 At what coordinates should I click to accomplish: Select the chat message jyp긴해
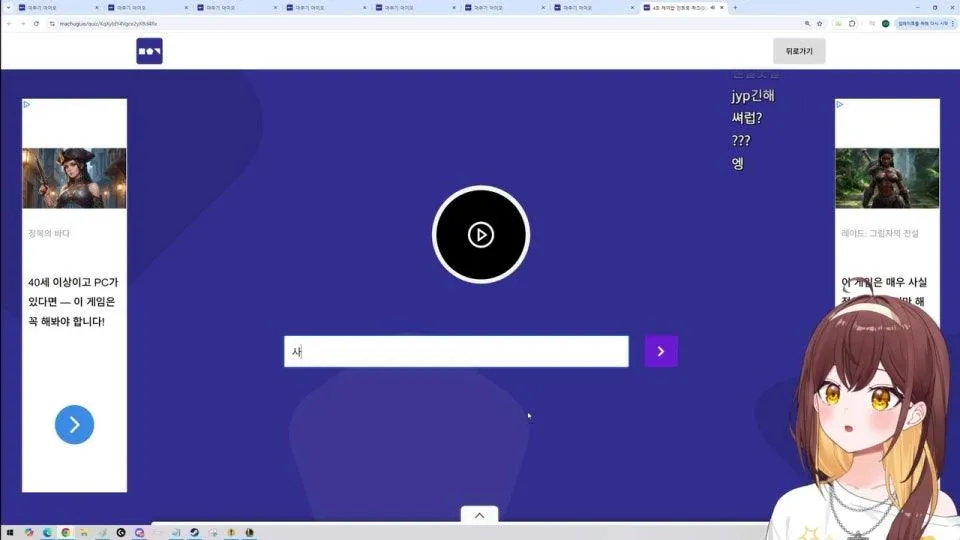pos(753,96)
